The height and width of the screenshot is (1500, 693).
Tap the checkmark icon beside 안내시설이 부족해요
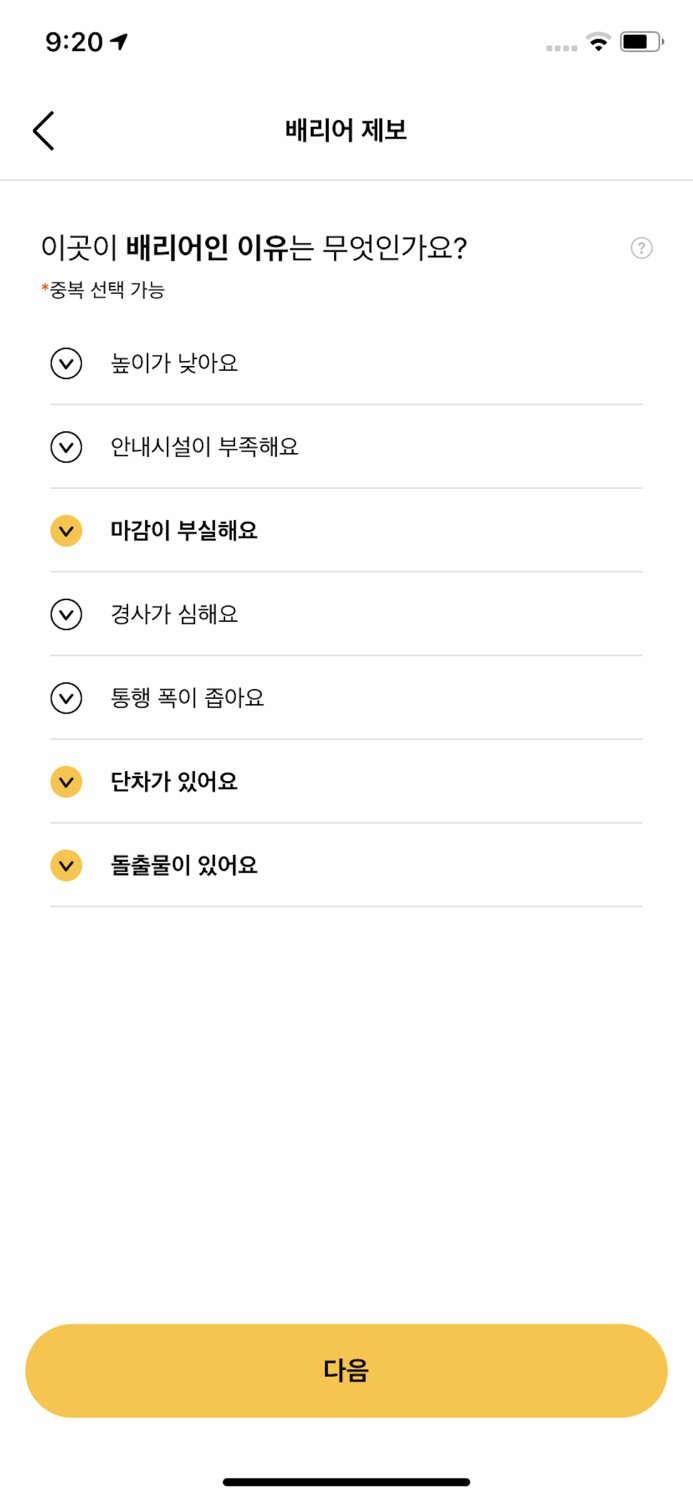(x=65, y=447)
